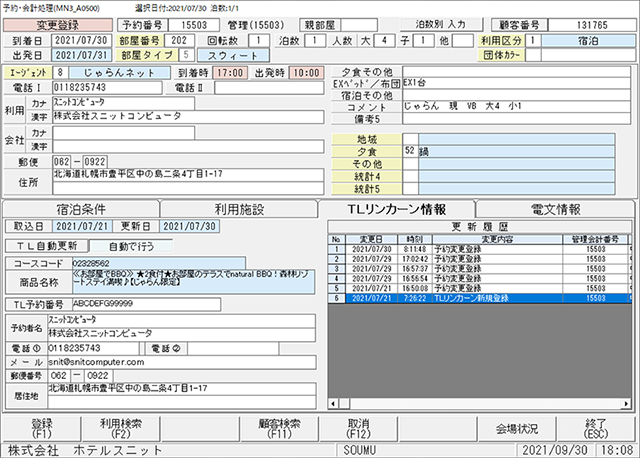This screenshot has height=458, width=640.
Task: Click the 取込日 2021/07/21 field
Action: point(82,226)
